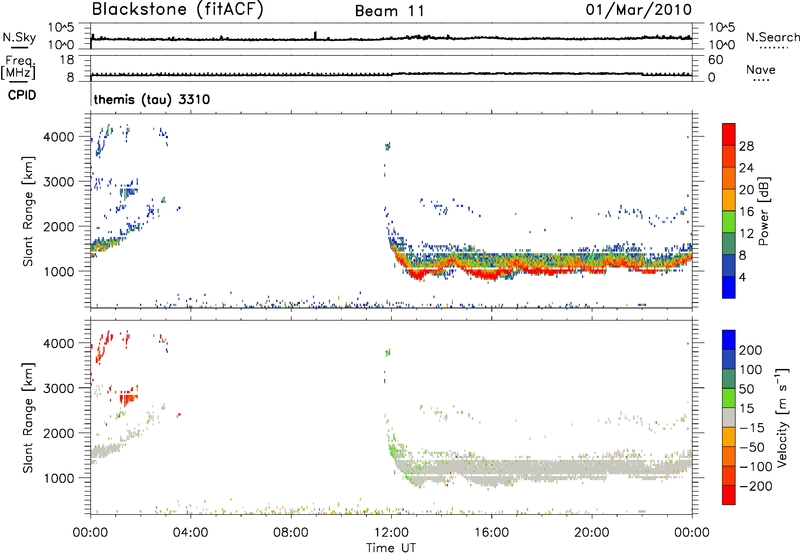The width and height of the screenshot is (800, 554).
Task: Click the '60' Nave axis tick
Action: pos(715,60)
